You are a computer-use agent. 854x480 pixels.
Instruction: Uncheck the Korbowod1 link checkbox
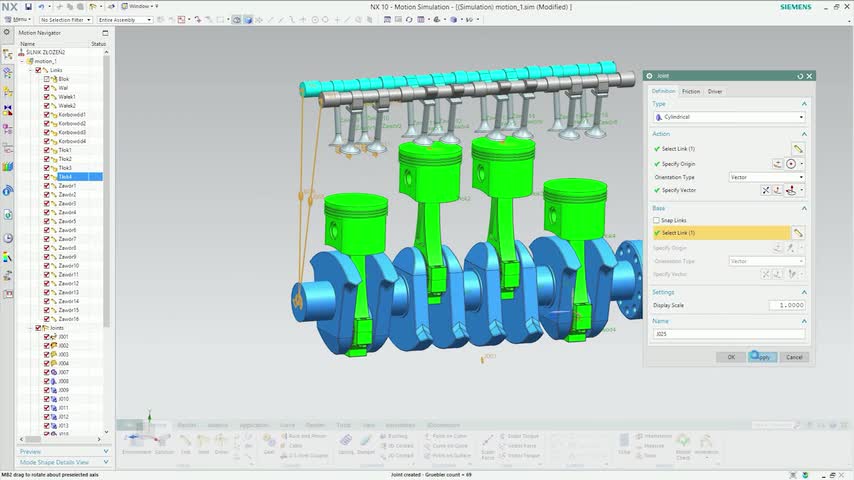pyautogui.click(x=46, y=114)
